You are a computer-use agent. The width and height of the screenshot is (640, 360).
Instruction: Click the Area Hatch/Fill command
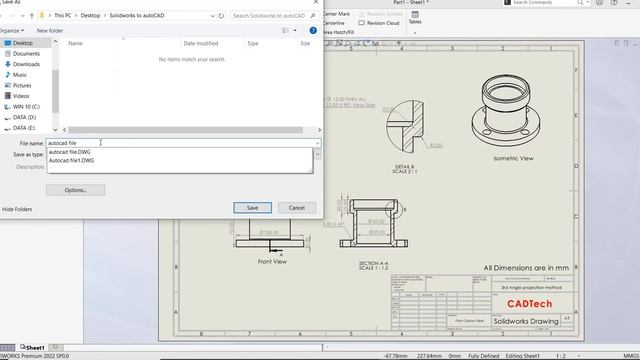click(338, 32)
